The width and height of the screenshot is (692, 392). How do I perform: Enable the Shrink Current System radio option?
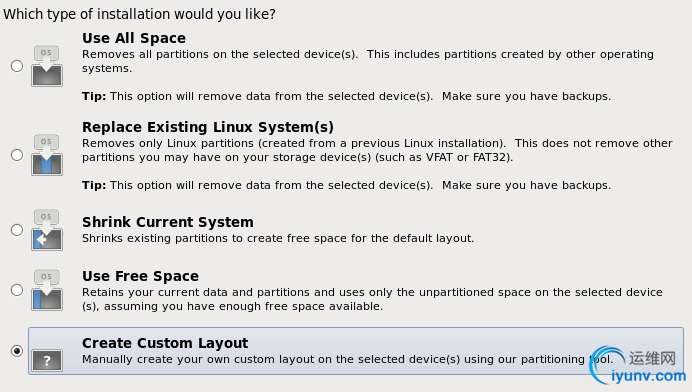point(17,230)
